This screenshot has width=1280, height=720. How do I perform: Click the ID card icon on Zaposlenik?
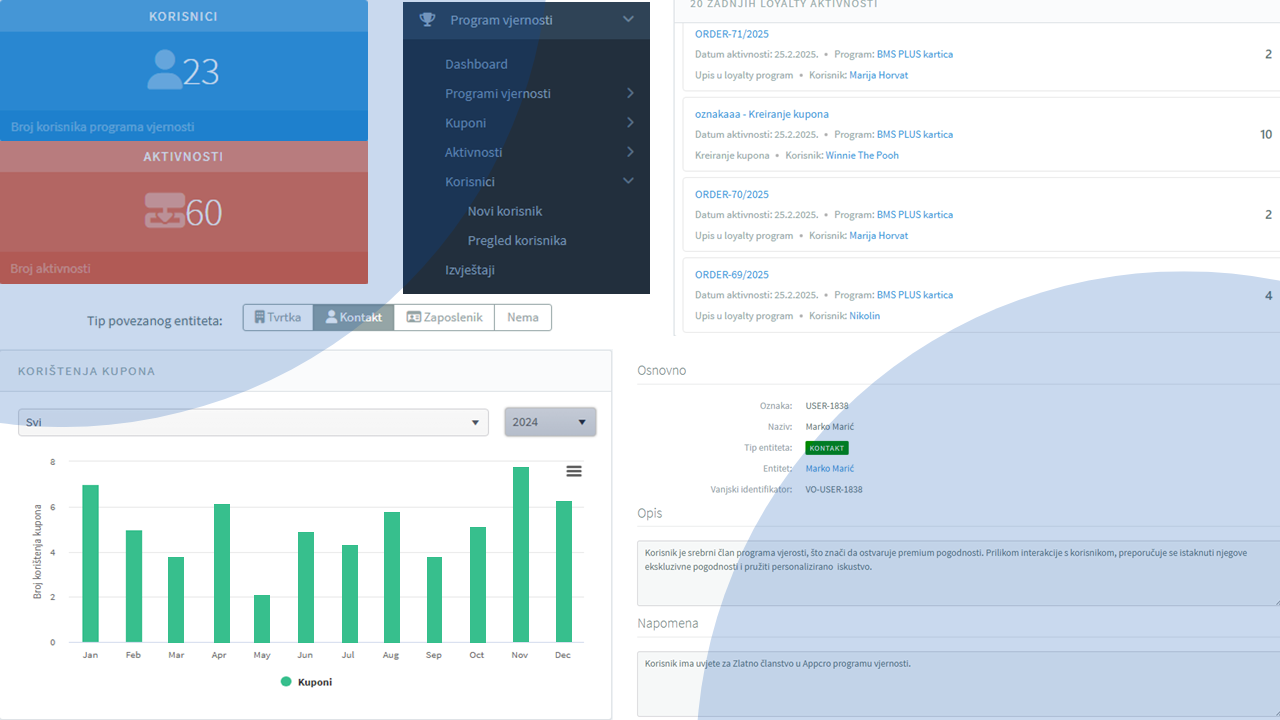point(413,317)
